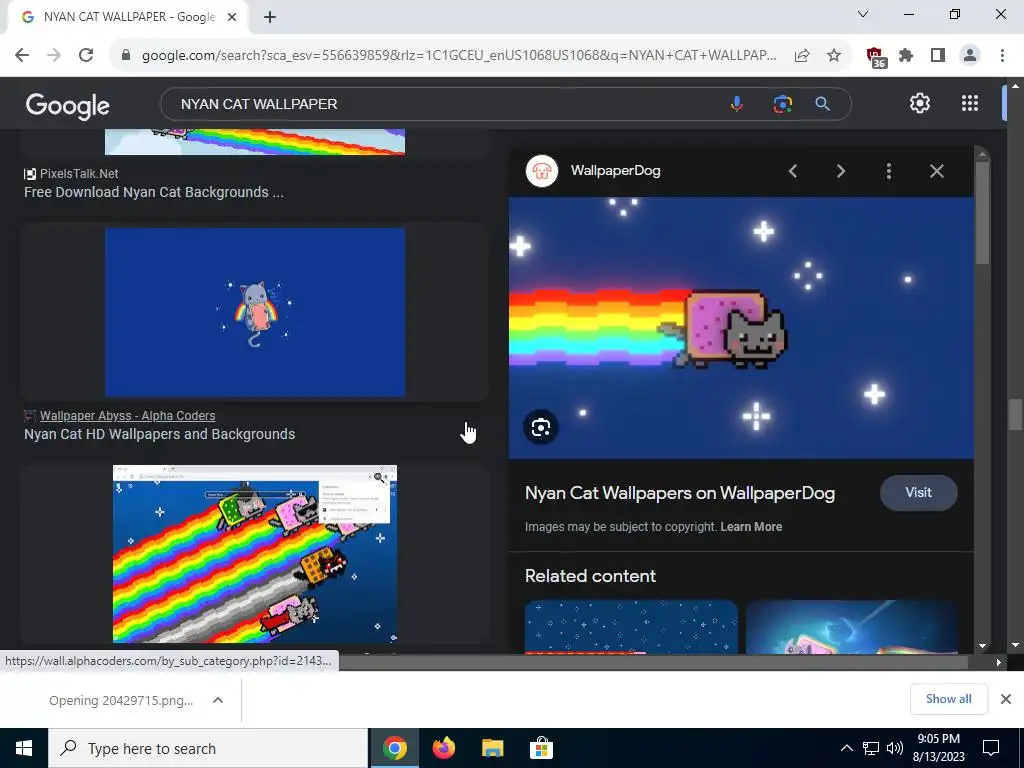Select the NYAN CAT WALLPAPER browser tab

pyautogui.click(x=129, y=17)
